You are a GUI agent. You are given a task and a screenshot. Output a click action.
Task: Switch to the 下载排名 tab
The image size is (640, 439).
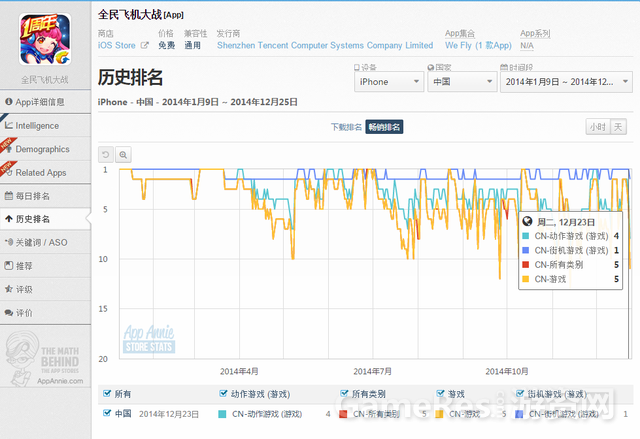(346, 127)
